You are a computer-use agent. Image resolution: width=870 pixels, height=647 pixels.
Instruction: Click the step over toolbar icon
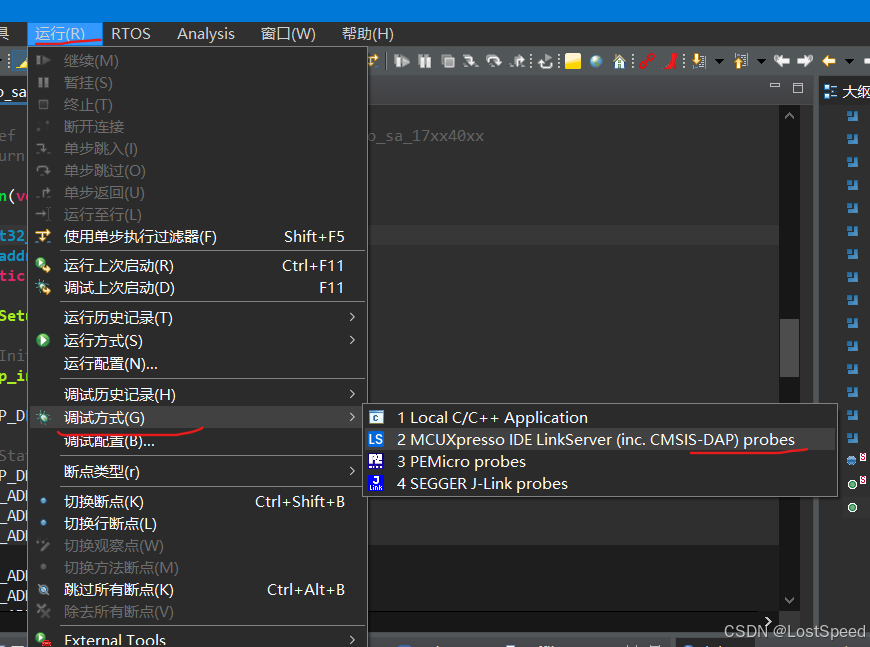(494, 61)
